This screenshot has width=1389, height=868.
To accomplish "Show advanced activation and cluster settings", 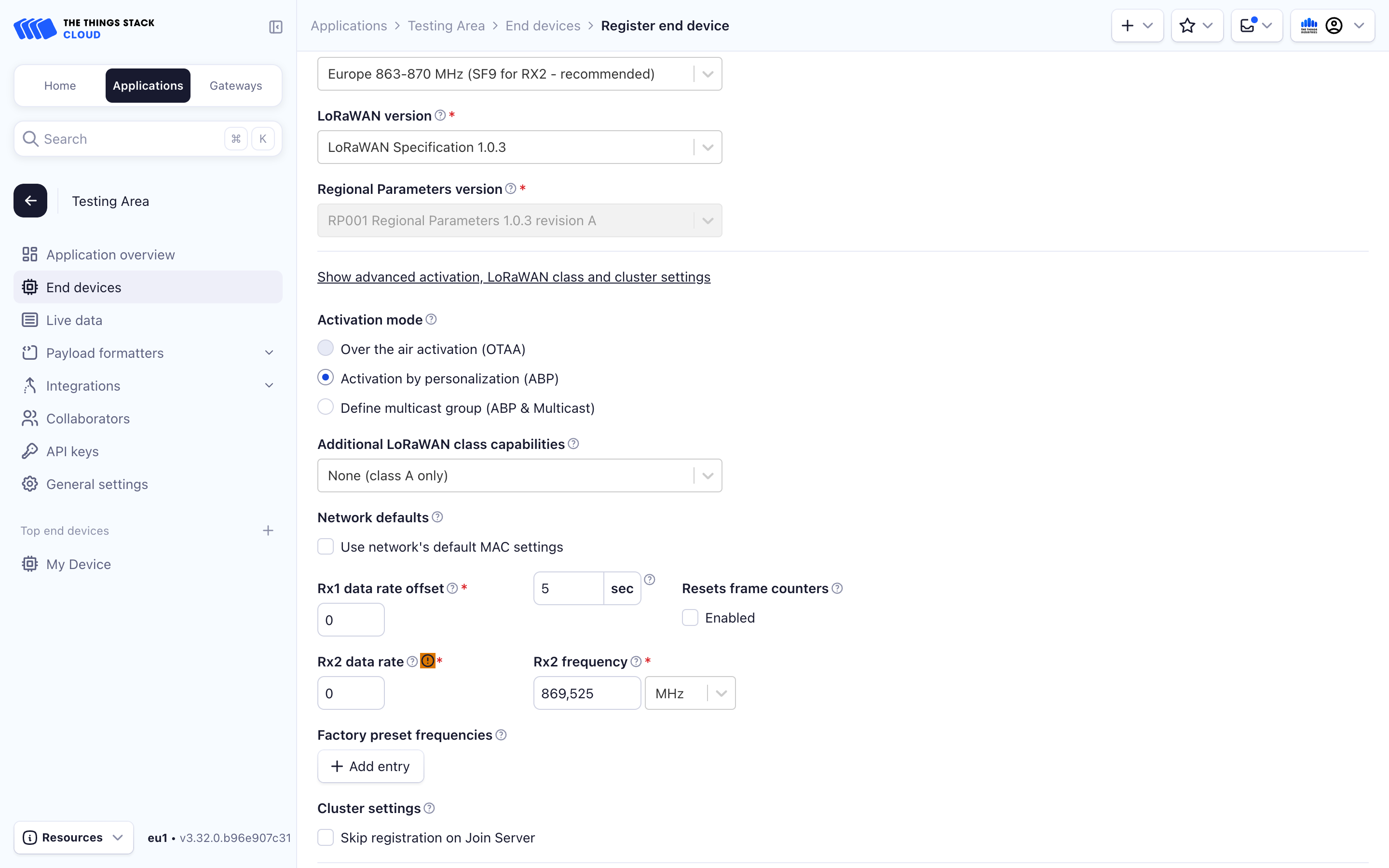I will click(x=514, y=277).
